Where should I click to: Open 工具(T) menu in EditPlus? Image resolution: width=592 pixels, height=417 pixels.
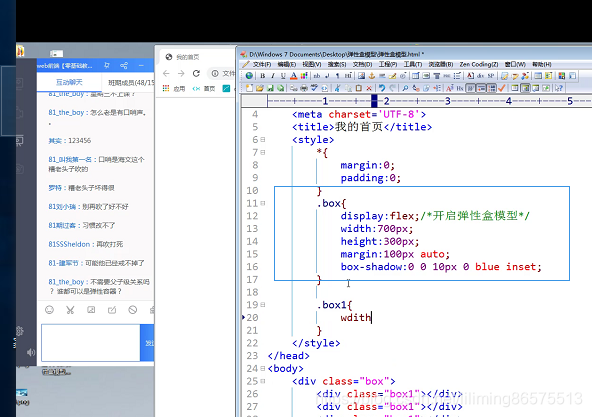413,65
